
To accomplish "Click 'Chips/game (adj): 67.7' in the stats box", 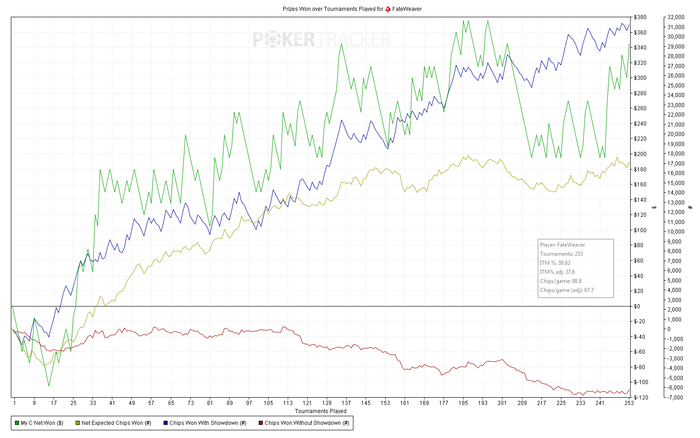I will (567, 290).
